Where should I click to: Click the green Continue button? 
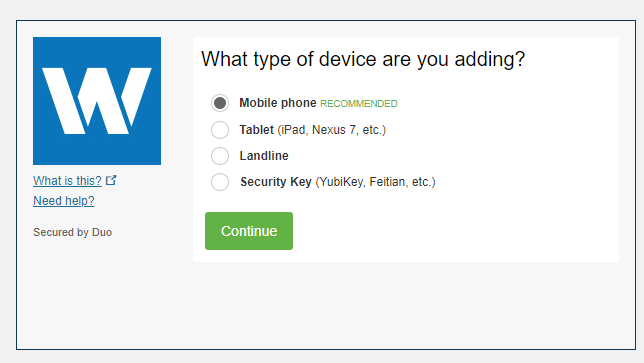click(x=249, y=231)
